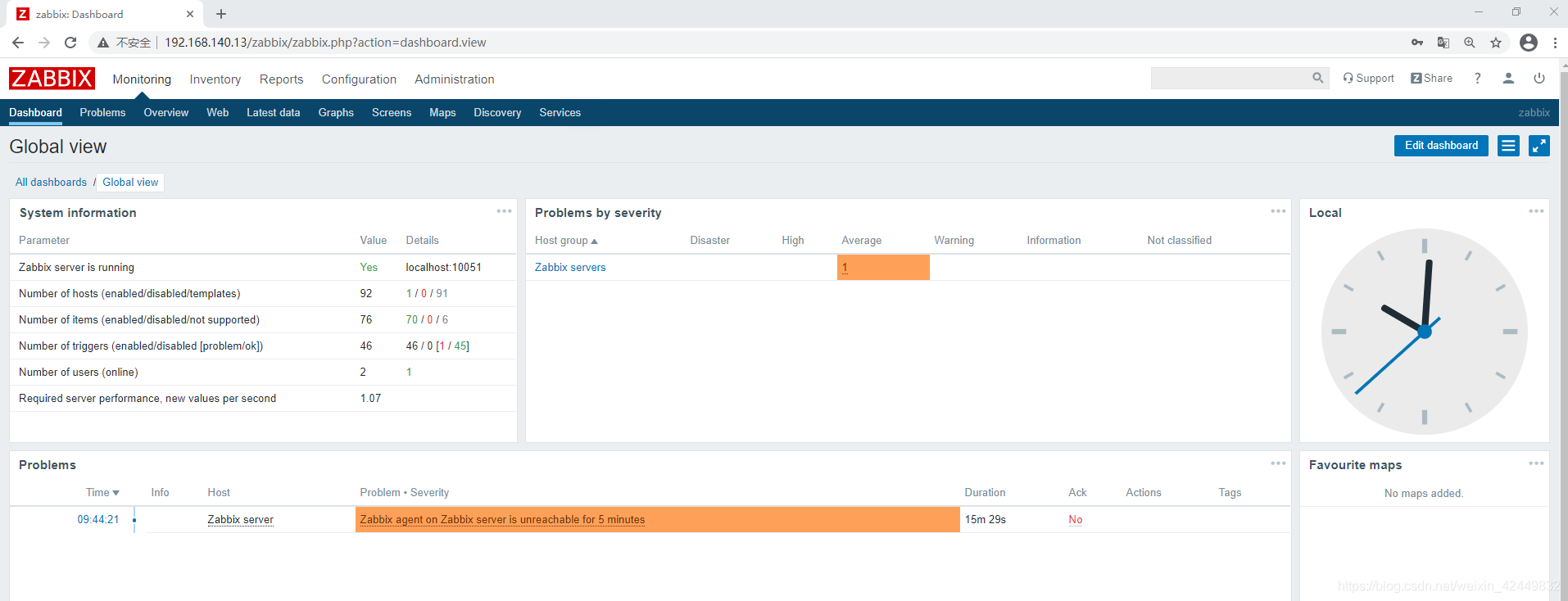Switch to Overview submenu tab
Image resolution: width=1568 pixels, height=601 pixels.
[x=166, y=113]
